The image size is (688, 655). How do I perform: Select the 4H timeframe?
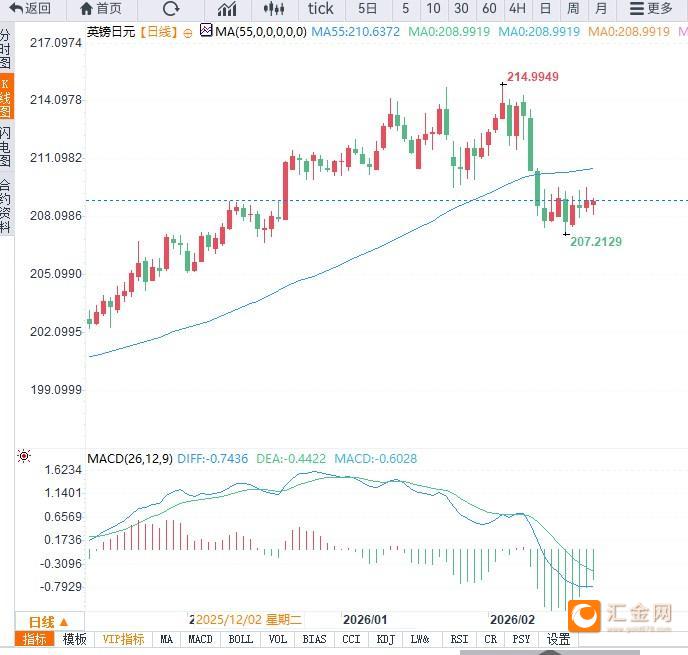click(x=517, y=9)
